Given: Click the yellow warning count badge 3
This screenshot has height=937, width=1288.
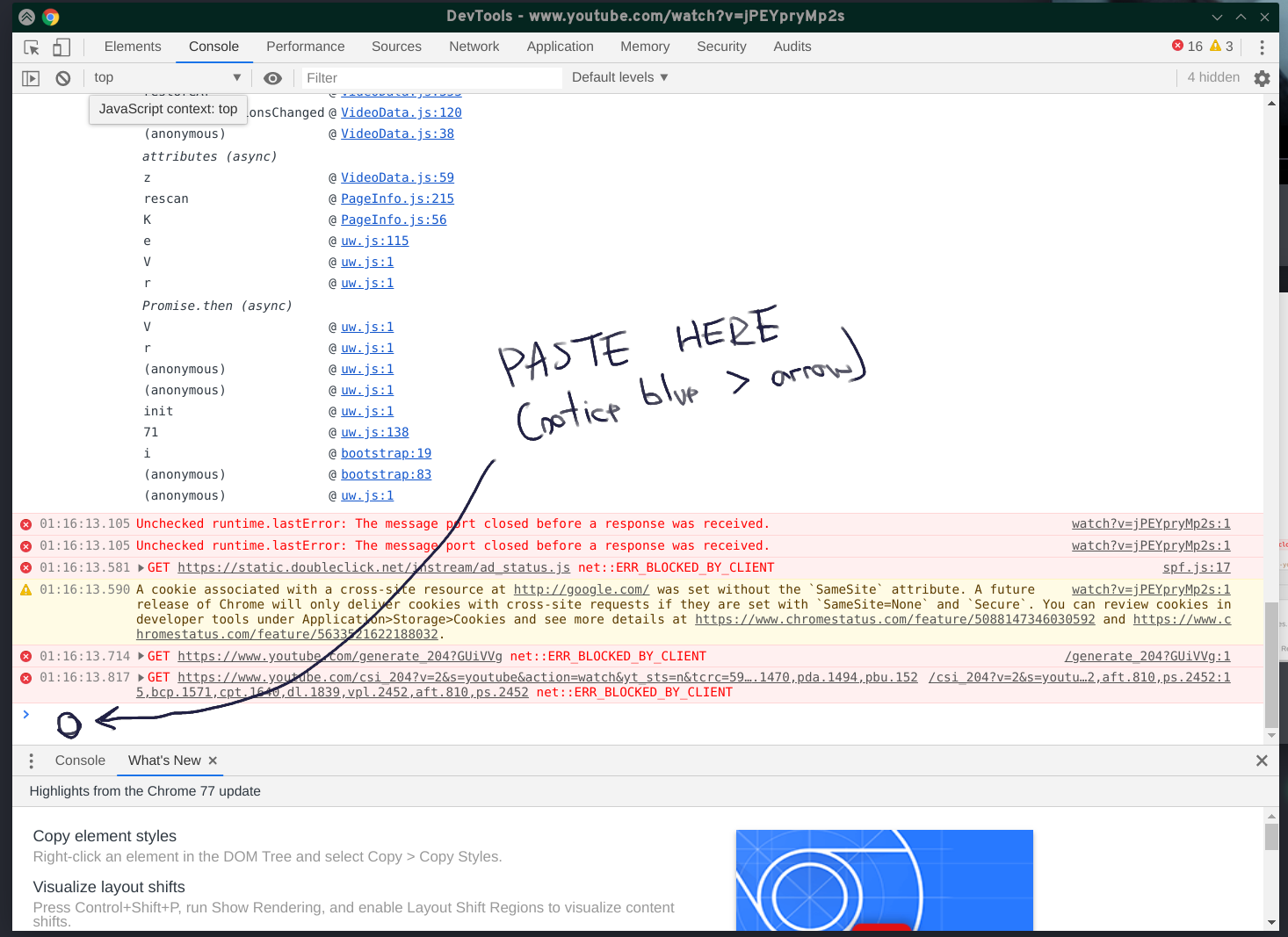Looking at the screenshot, I should pyautogui.click(x=1221, y=47).
